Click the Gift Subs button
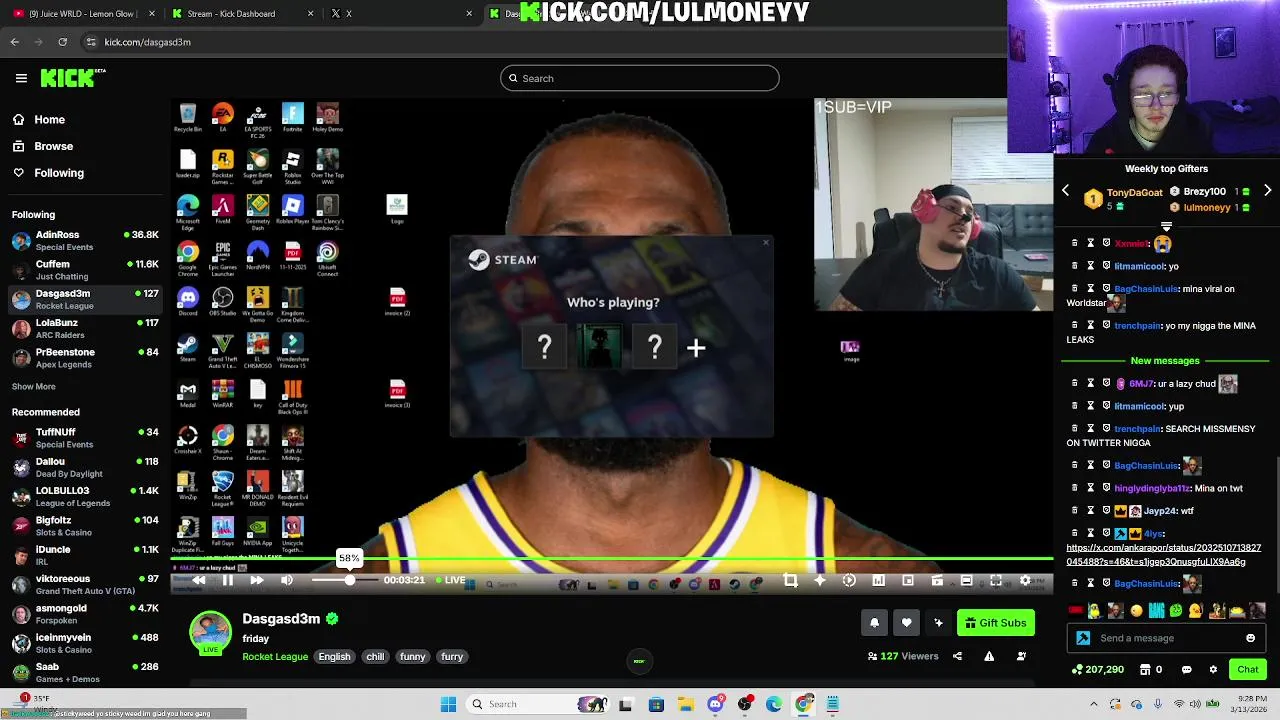 click(996, 623)
